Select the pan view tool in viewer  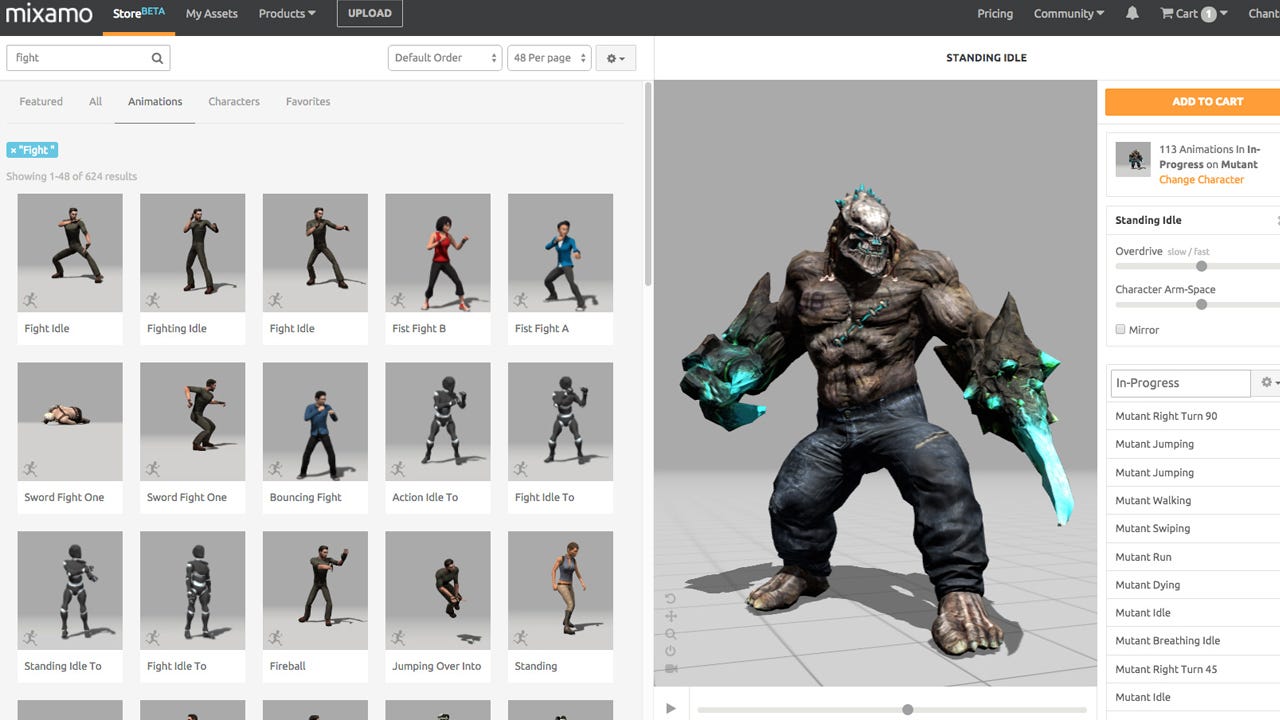click(x=670, y=616)
